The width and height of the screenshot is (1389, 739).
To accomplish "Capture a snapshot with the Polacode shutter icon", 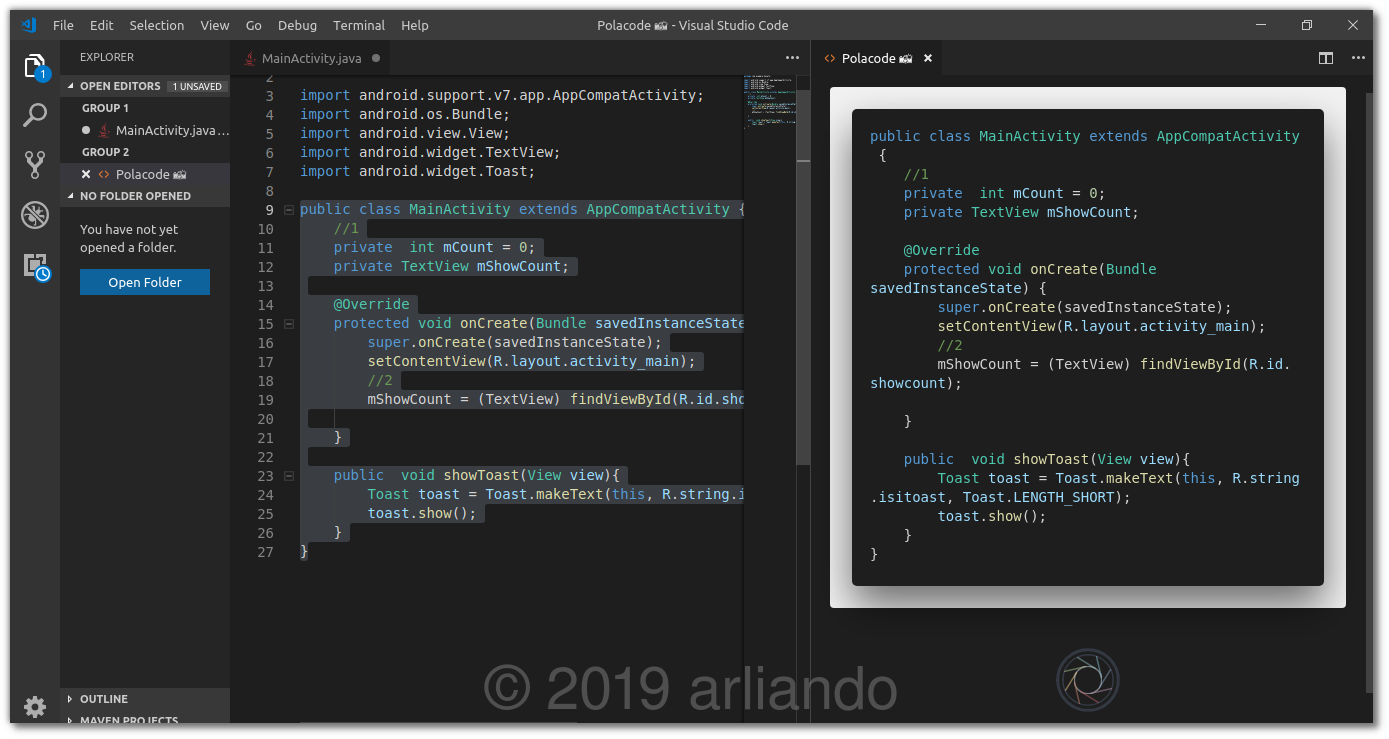I will click(1087, 679).
